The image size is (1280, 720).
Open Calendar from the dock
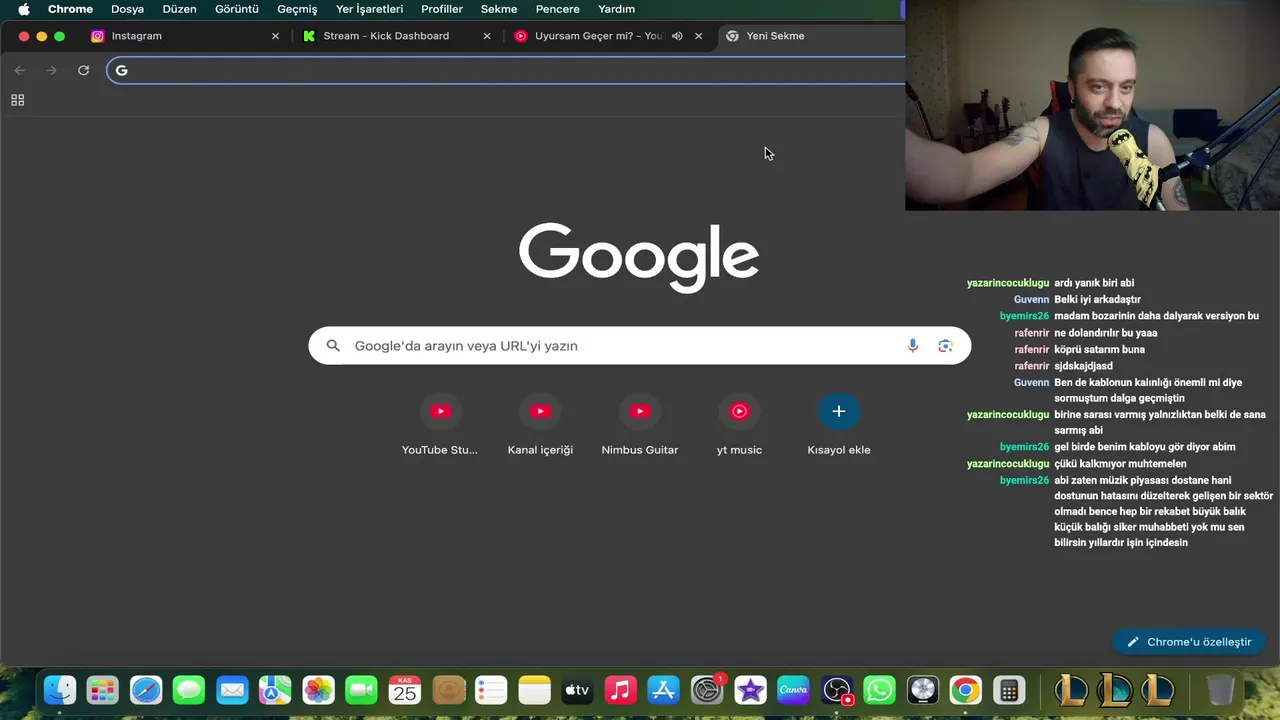pos(405,690)
